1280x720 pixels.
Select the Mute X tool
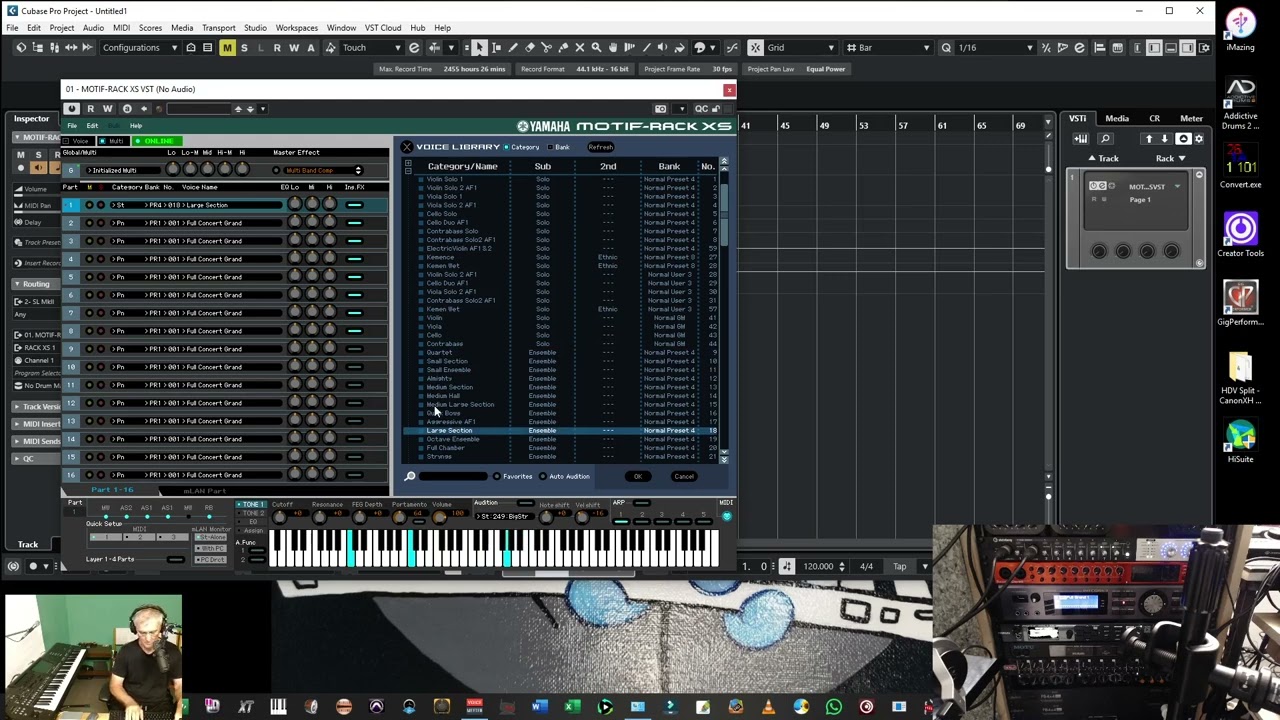point(580,47)
